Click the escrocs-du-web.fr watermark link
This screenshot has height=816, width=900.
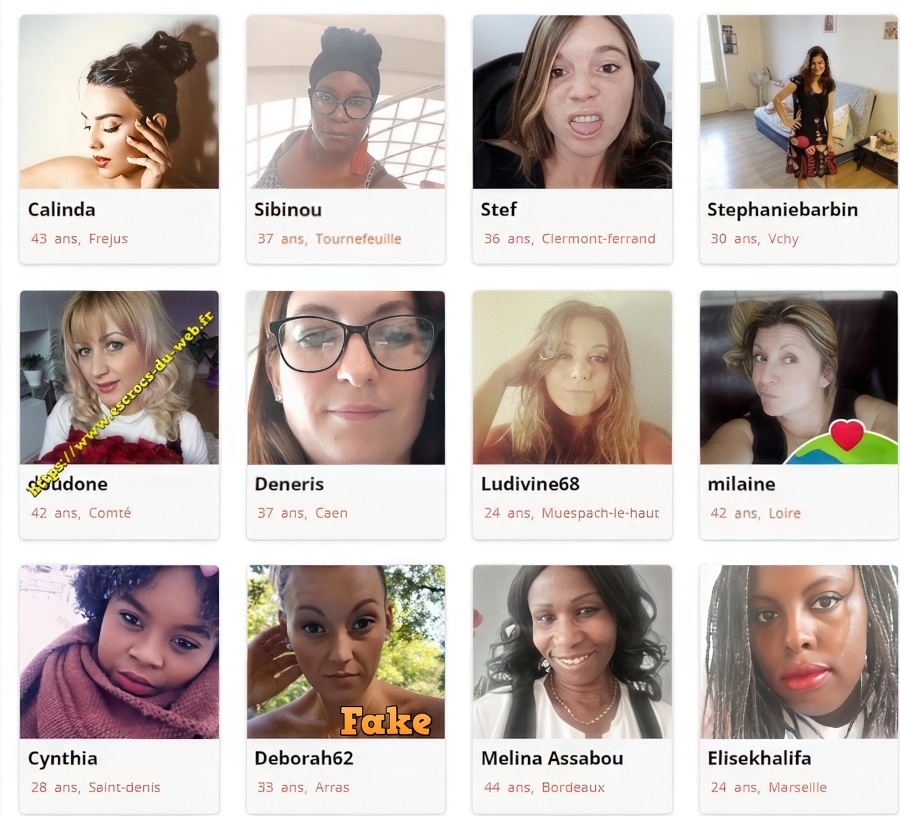coord(122,404)
